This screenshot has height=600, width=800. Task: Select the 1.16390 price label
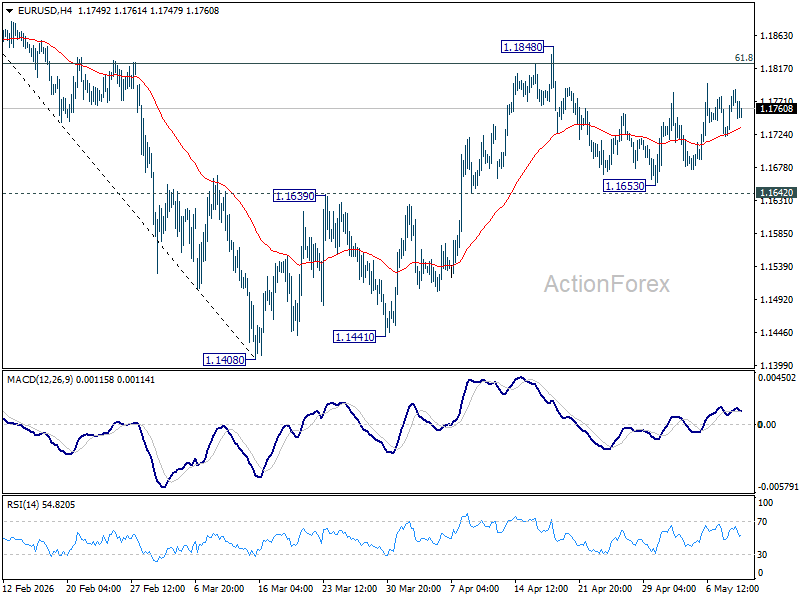294,196
